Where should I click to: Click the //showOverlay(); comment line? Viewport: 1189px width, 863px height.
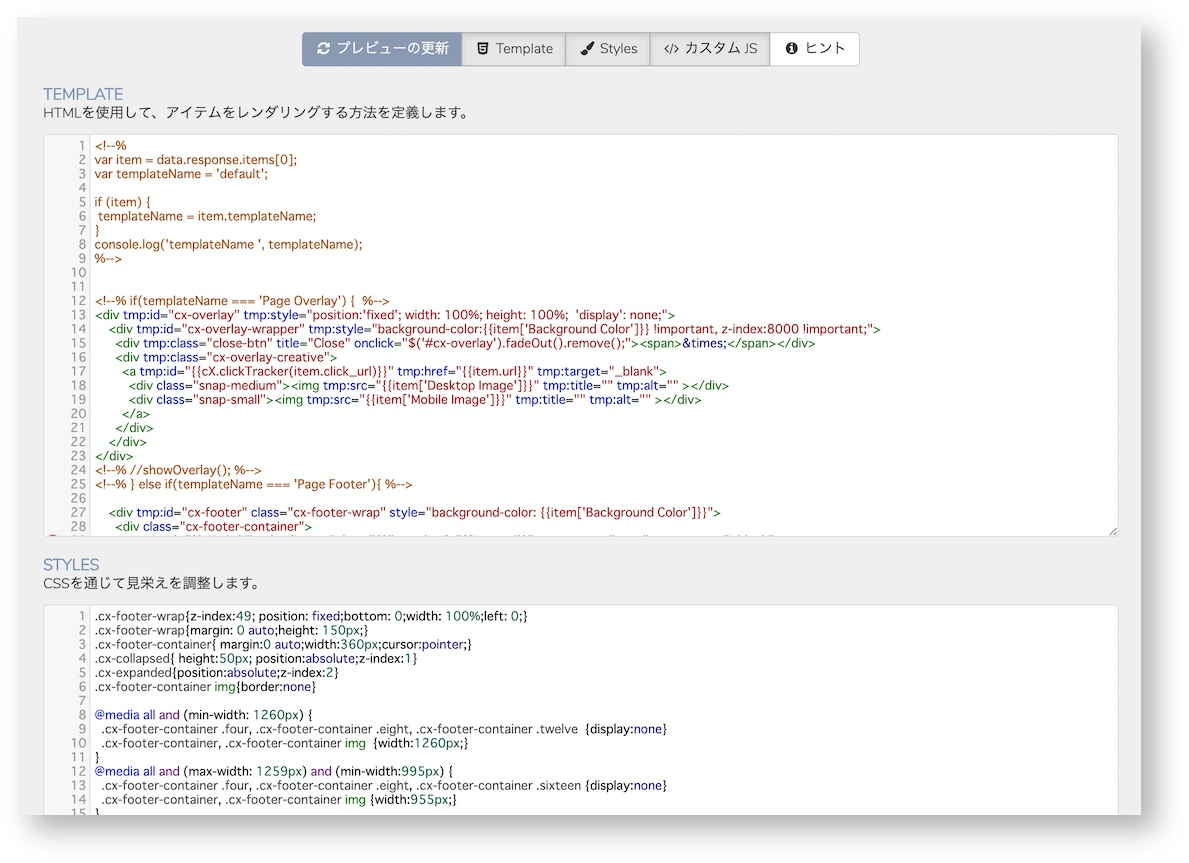(x=178, y=470)
